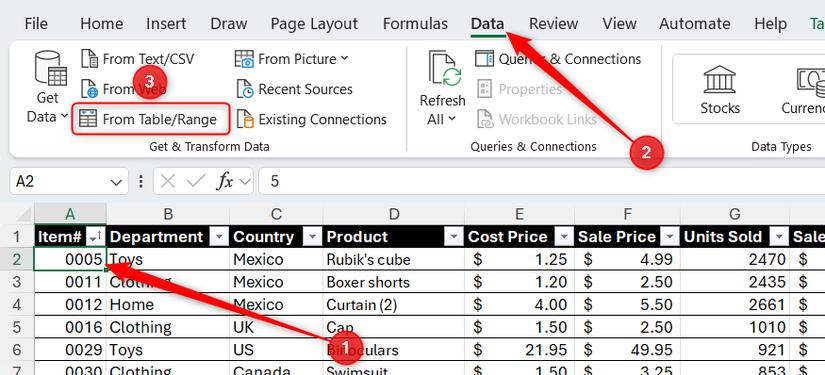The width and height of the screenshot is (825, 375).
Task: Open the Get Data menu
Action: pyautogui.click(x=48, y=87)
